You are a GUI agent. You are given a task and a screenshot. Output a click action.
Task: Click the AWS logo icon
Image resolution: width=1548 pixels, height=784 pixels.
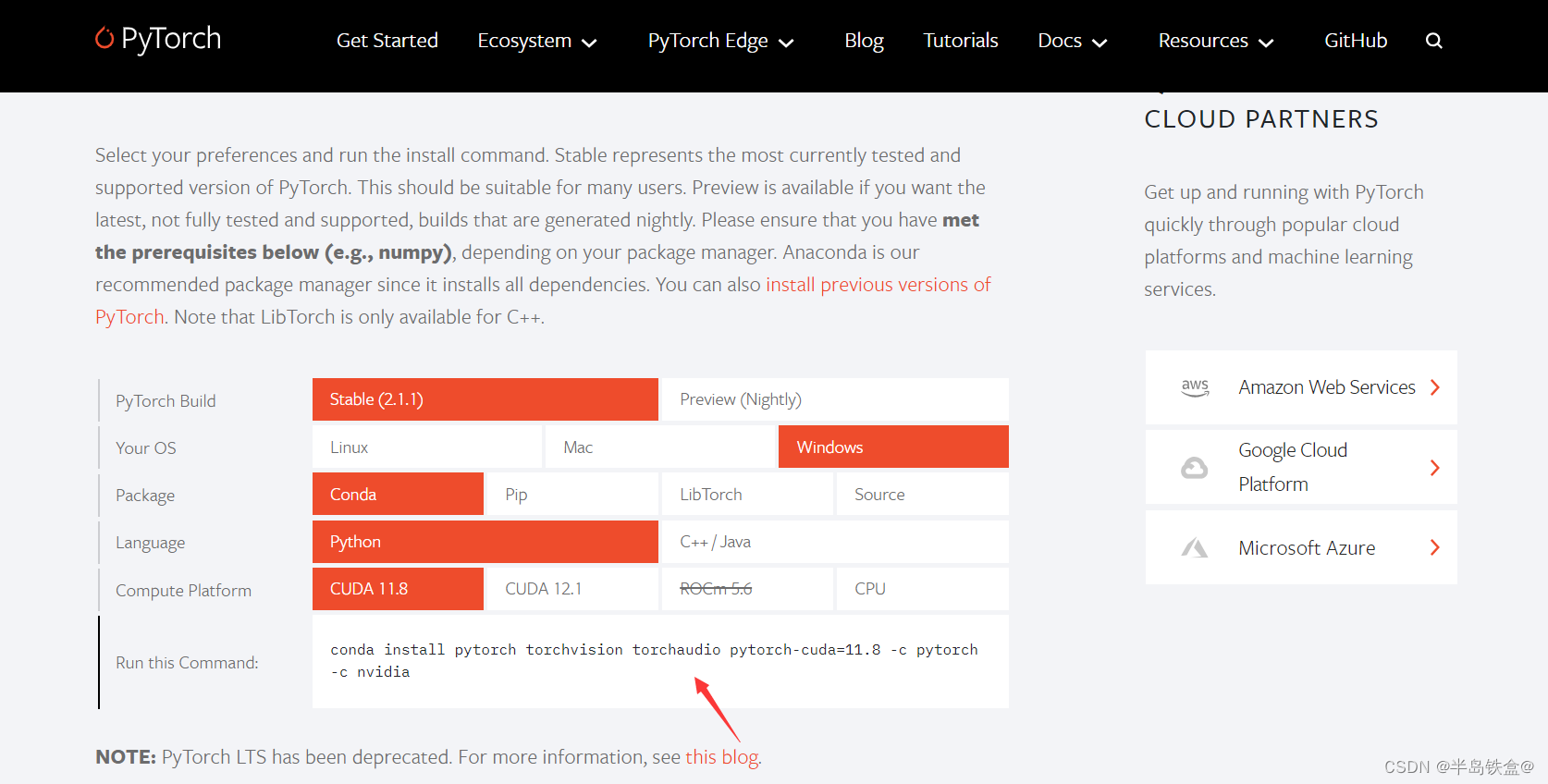coord(1195,387)
